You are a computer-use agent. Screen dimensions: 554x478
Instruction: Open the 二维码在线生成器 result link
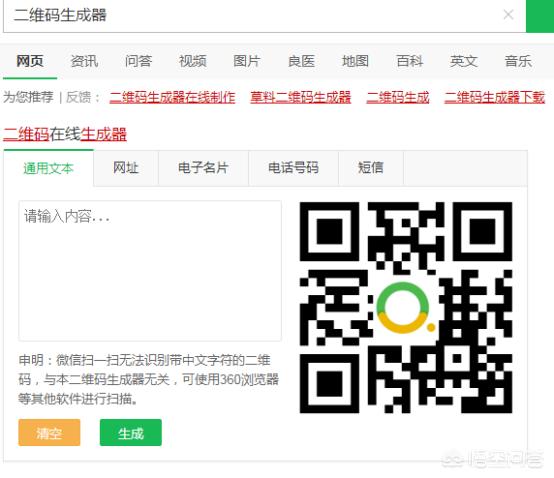point(65,134)
